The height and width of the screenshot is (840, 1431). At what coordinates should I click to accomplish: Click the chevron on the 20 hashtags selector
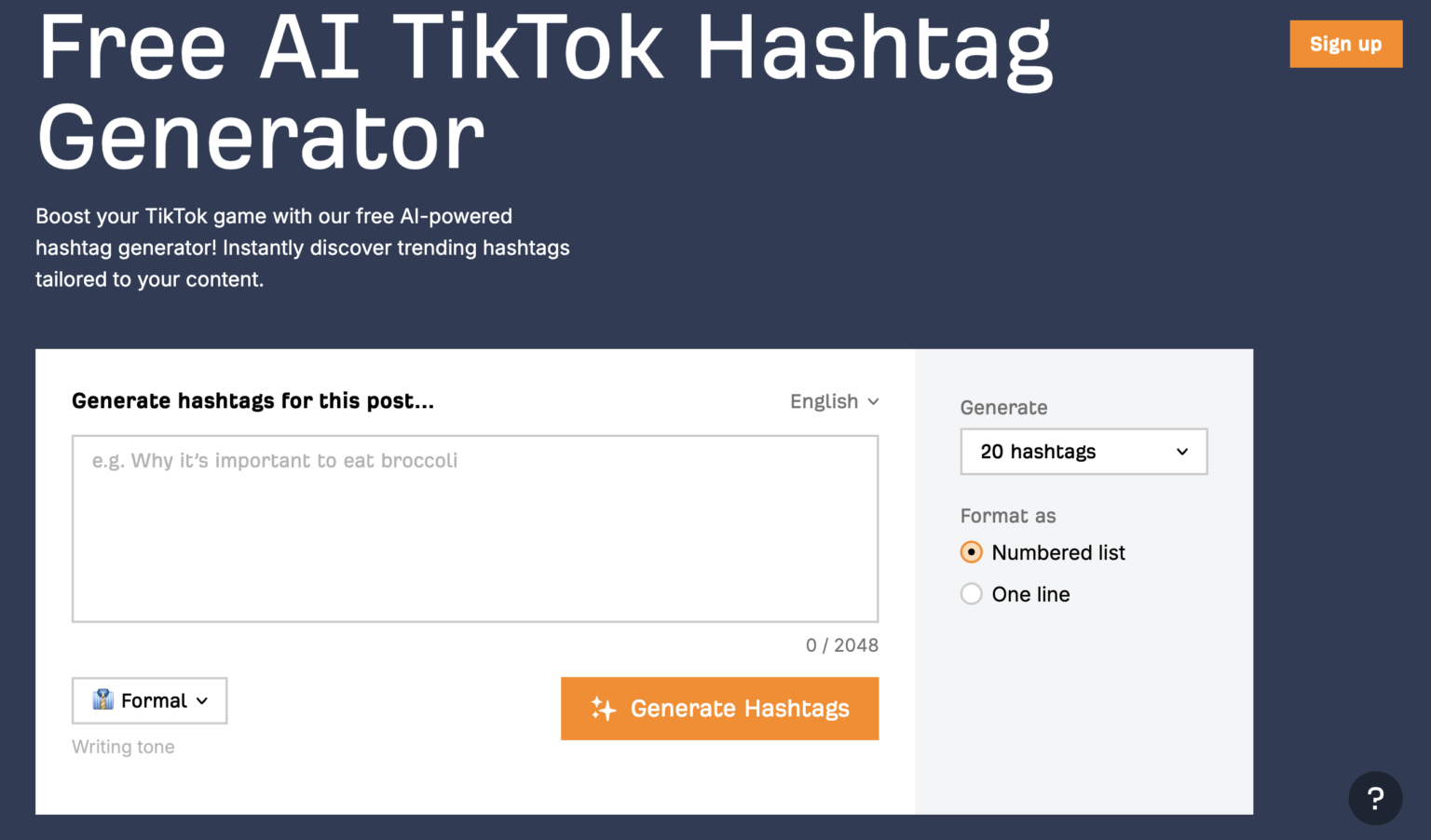(x=1180, y=452)
